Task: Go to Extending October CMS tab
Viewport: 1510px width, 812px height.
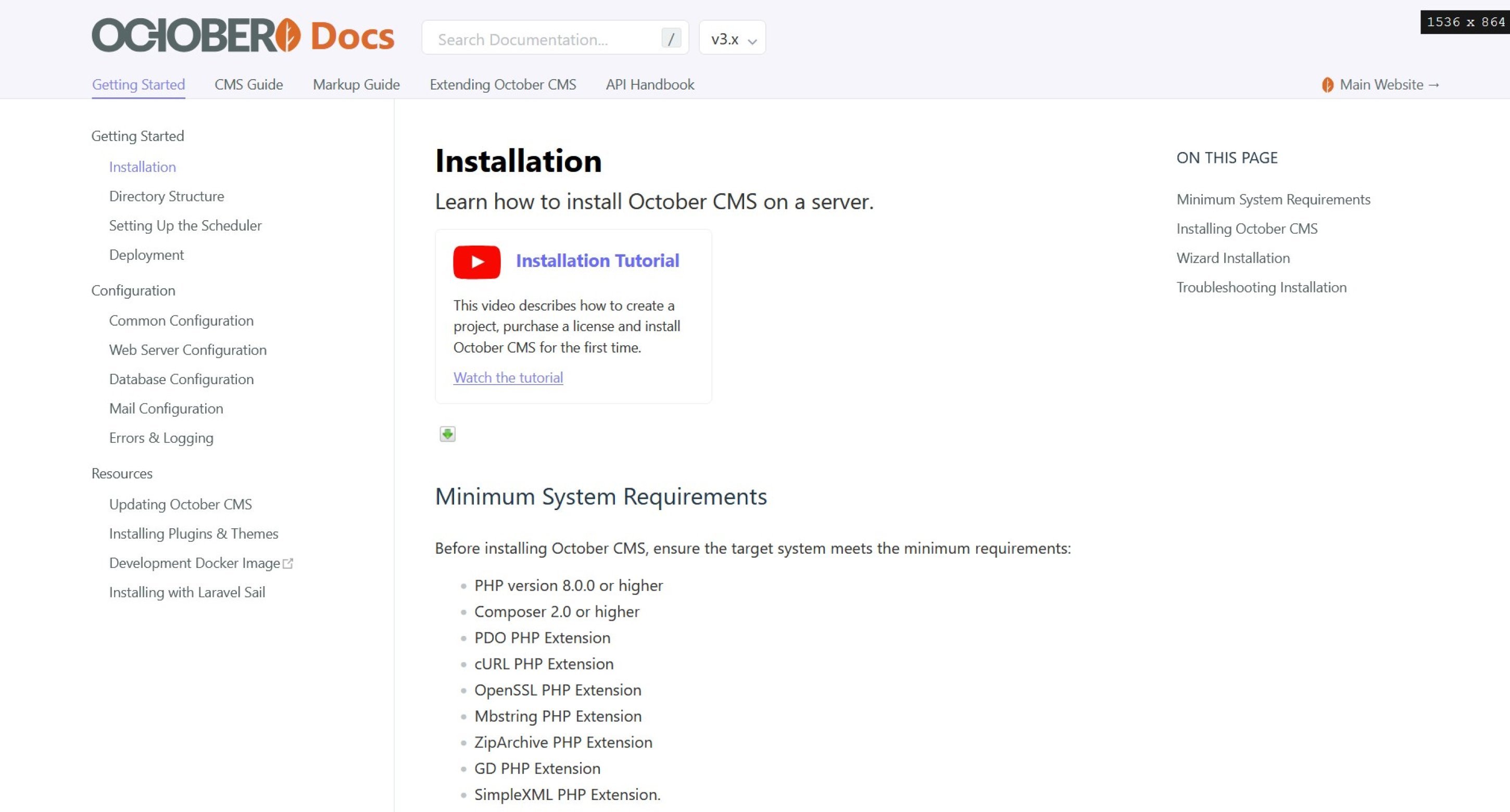Action: pos(502,84)
